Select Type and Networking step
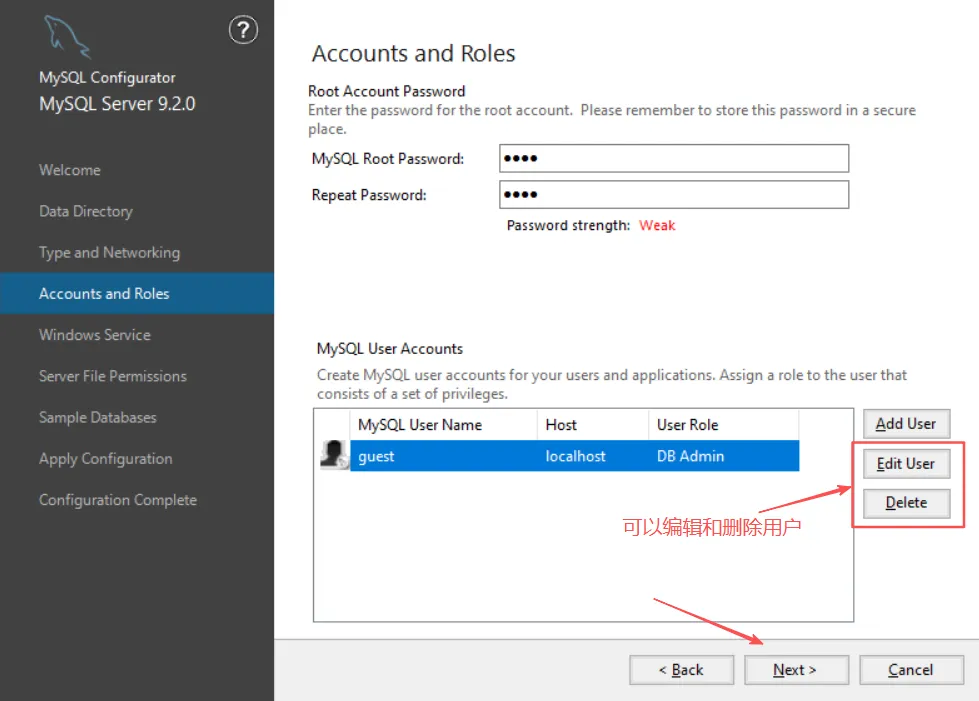This screenshot has width=979, height=701. coord(109,252)
